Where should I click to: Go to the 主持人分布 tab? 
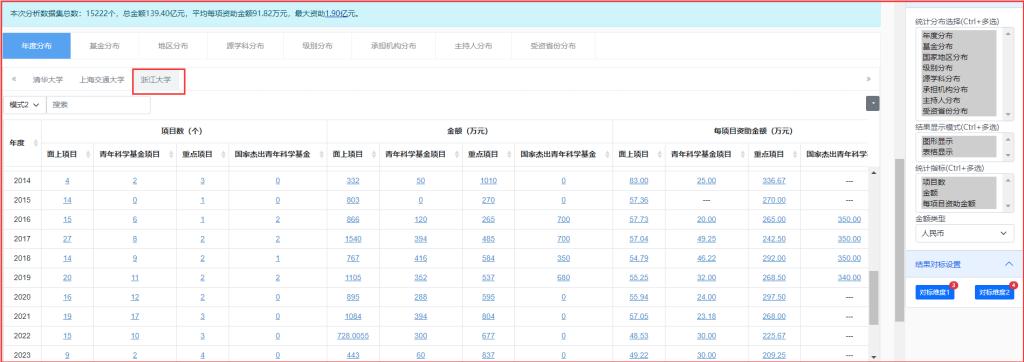[x=473, y=46]
